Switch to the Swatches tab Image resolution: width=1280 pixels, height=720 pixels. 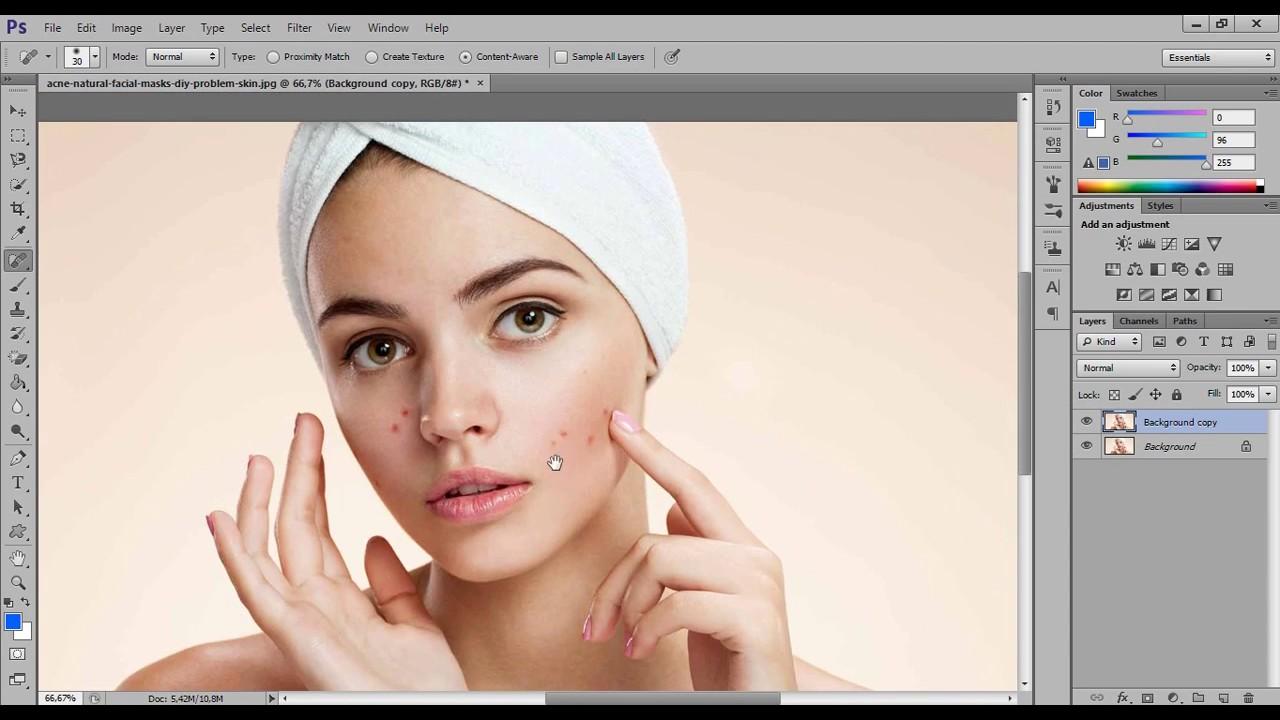(x=1136, y=93)
